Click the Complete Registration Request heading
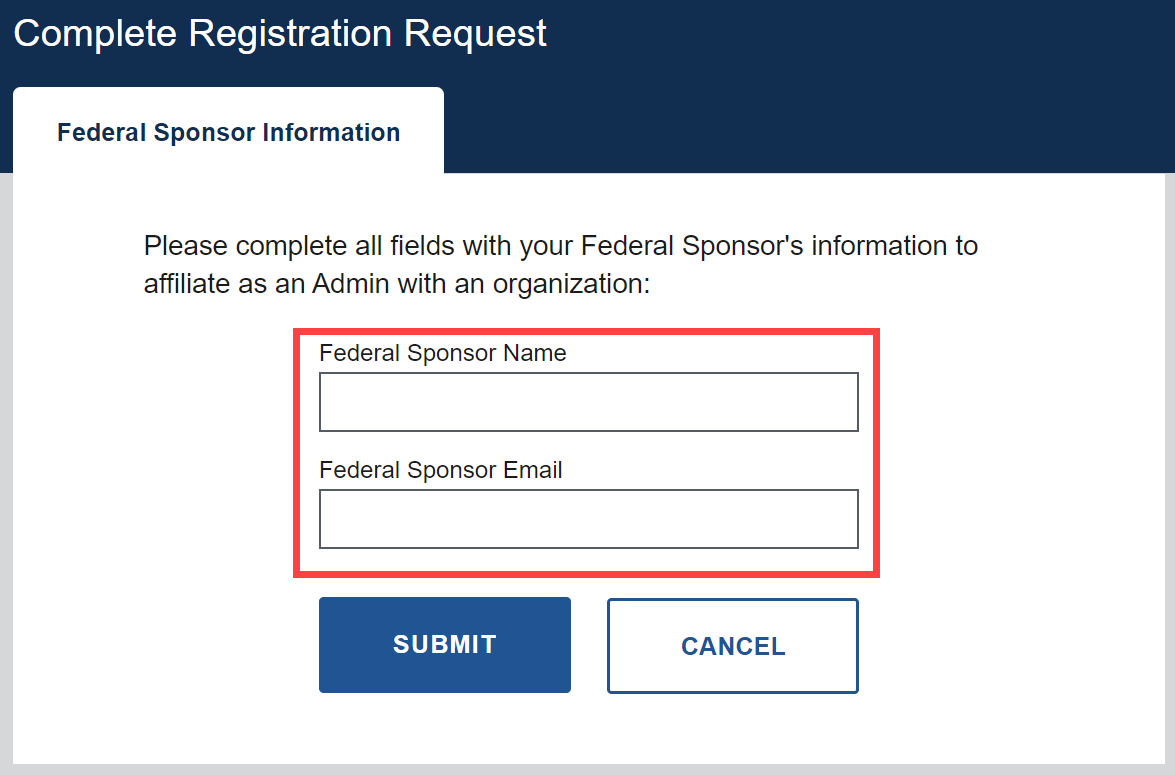1175x775 pixels. 280,33
